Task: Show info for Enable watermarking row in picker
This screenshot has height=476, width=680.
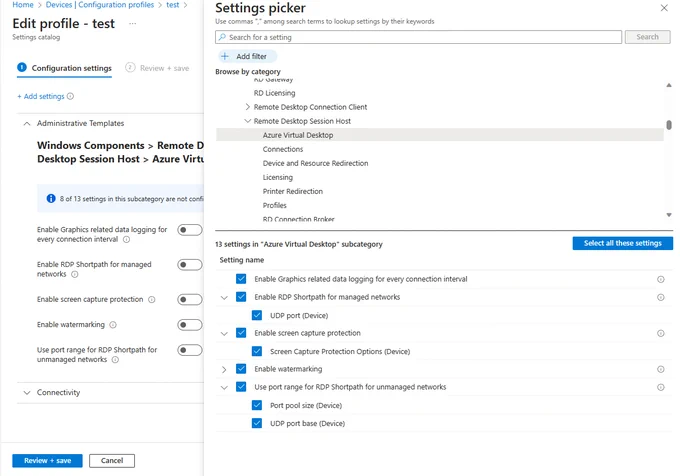Action: click(660, 369)
